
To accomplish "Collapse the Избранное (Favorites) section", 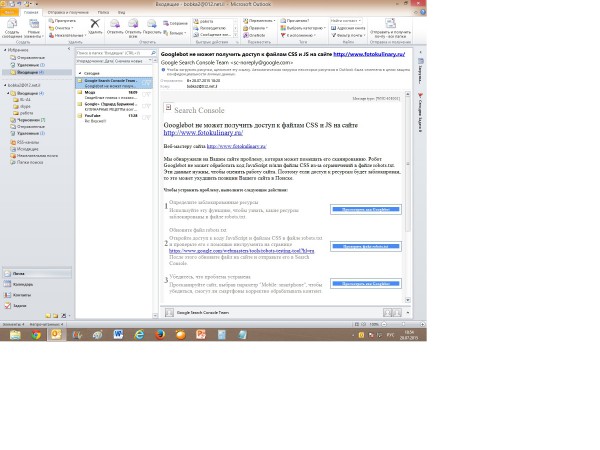I will tap(5, 50).
